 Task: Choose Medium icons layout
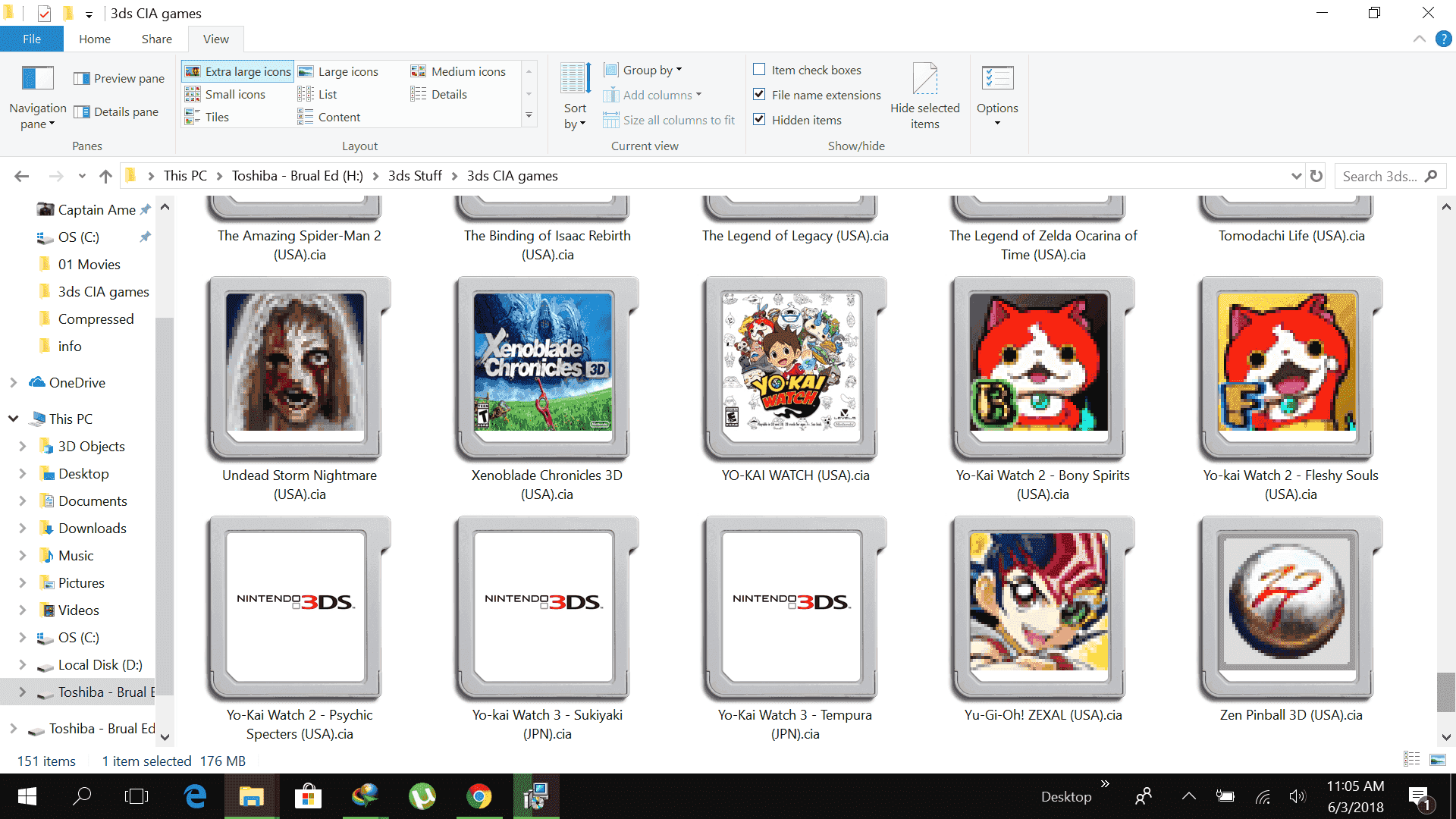click(458, 71)
